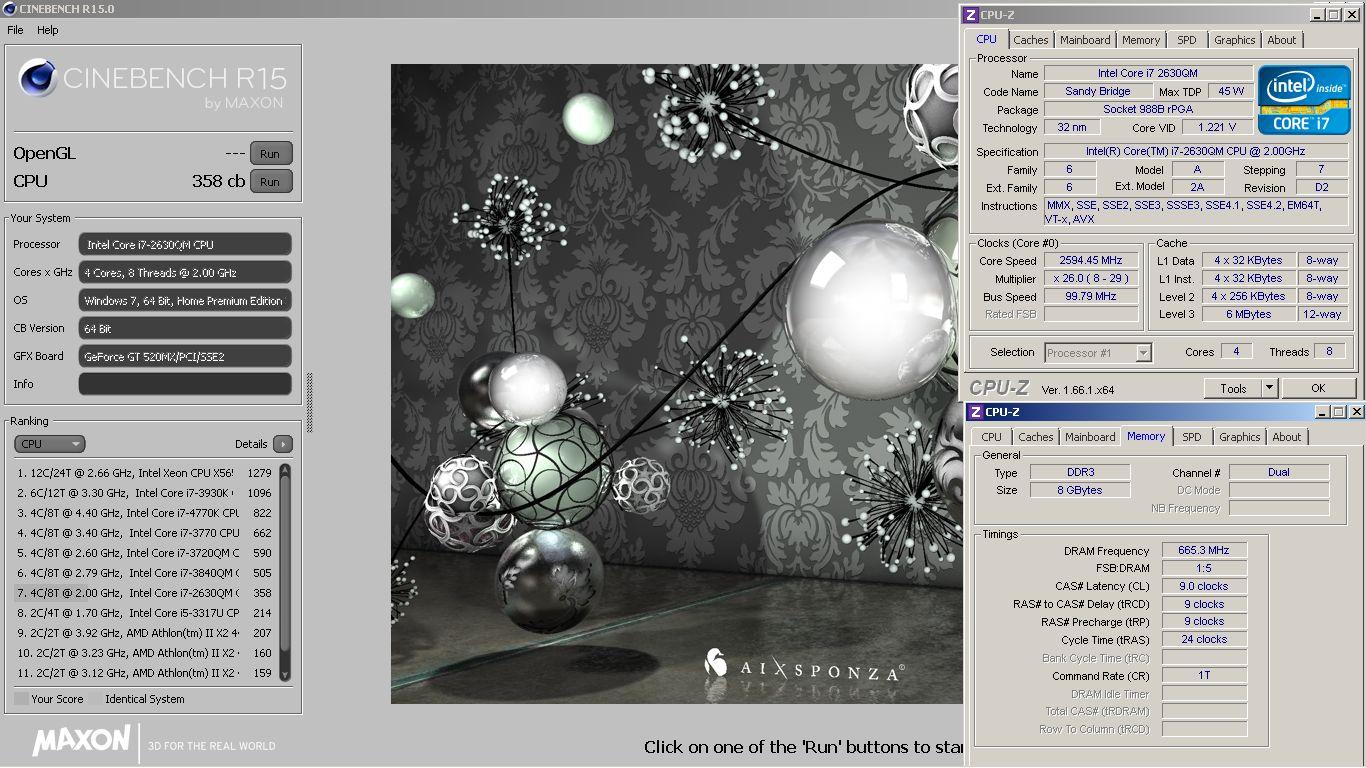The width and height of the screenshot is (1366, 768).
Task: Click the ranking scrollbar up arrow
Action: pos(285,469)
